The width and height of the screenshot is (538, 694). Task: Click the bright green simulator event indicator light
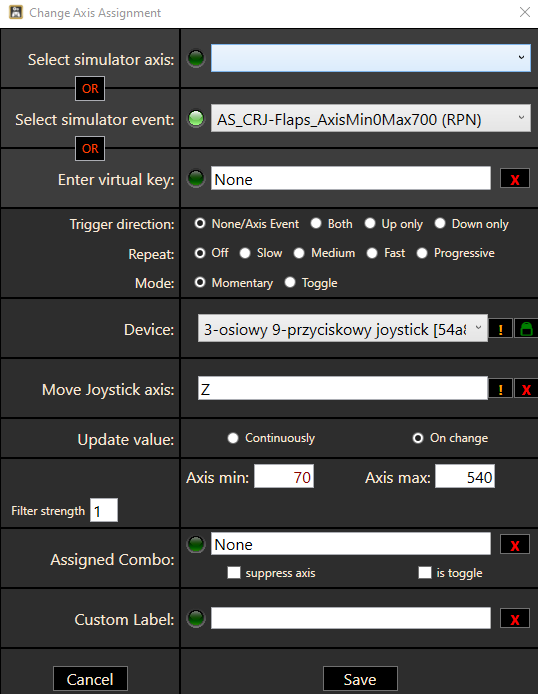(196, 118)
